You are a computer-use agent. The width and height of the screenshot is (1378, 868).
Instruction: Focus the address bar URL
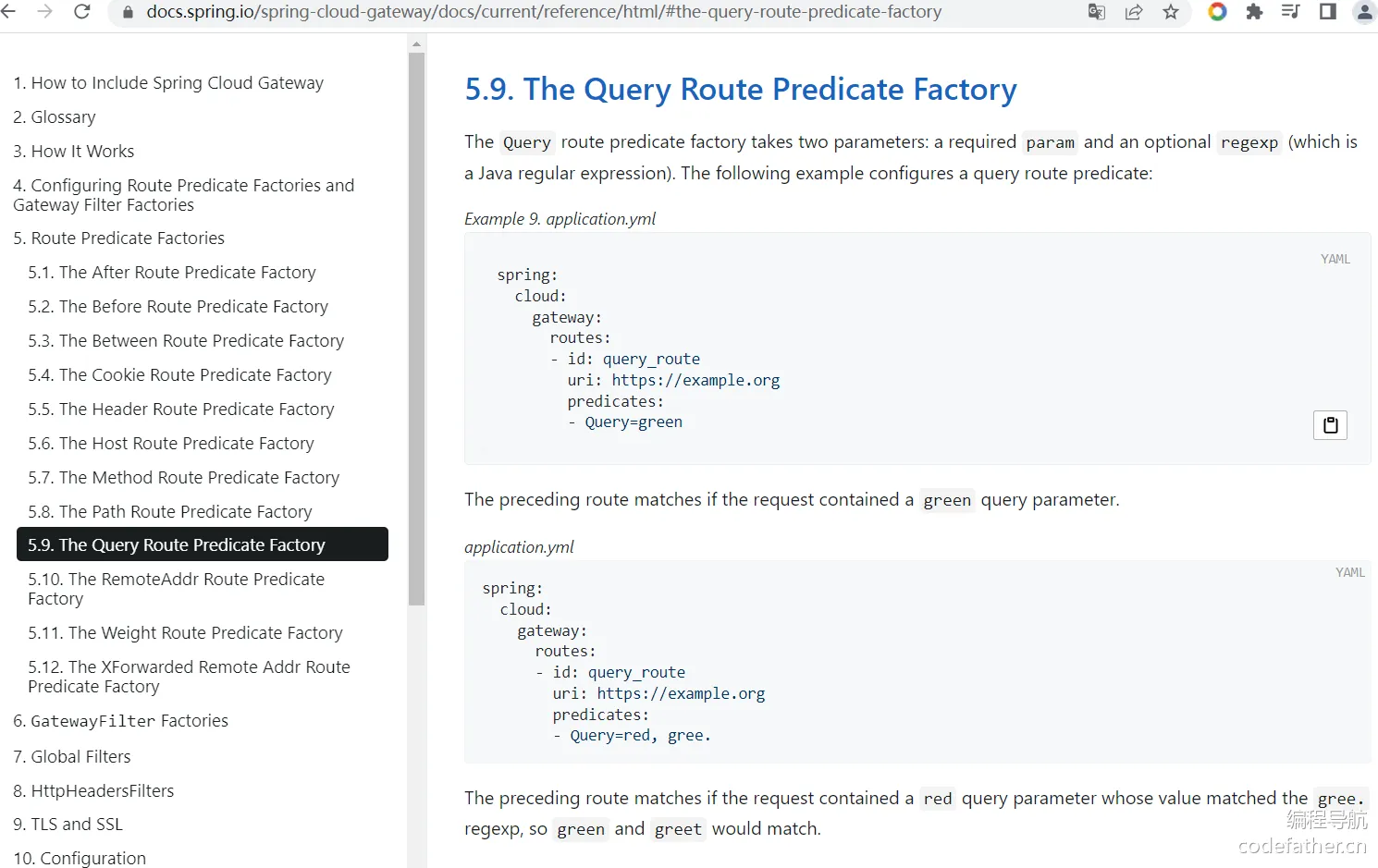coord(544,12)
